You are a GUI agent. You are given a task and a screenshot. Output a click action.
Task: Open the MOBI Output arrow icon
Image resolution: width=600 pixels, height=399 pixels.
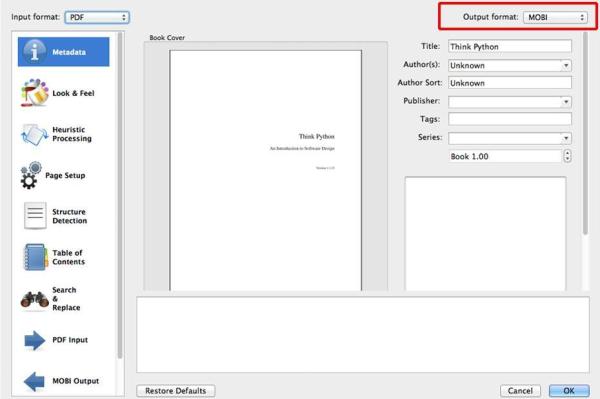click(x=34, y=381)
